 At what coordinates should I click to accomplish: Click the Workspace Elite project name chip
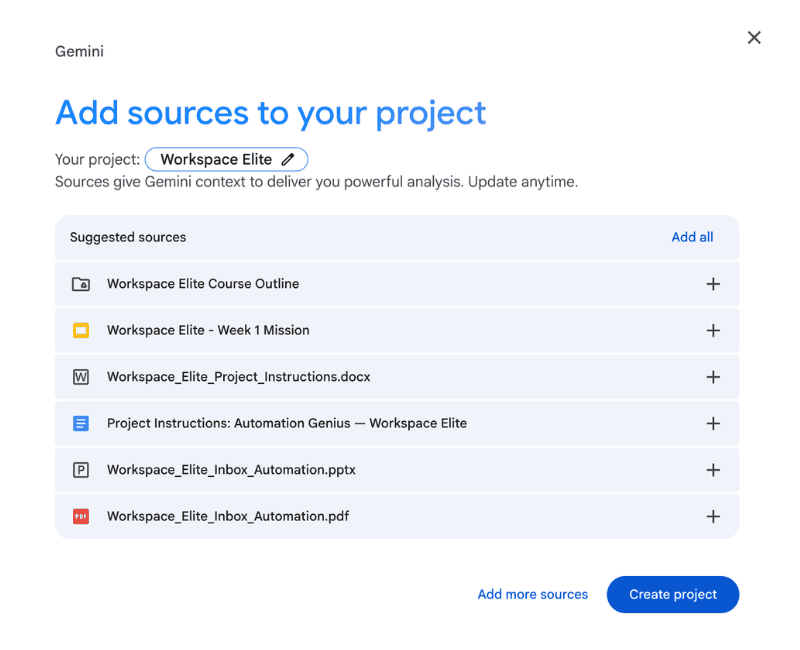coord(227,159)
